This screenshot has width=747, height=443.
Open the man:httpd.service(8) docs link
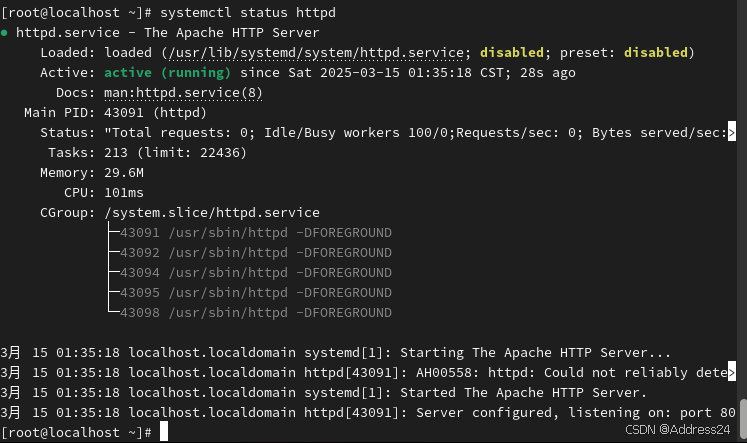click(x=183, y=92)
